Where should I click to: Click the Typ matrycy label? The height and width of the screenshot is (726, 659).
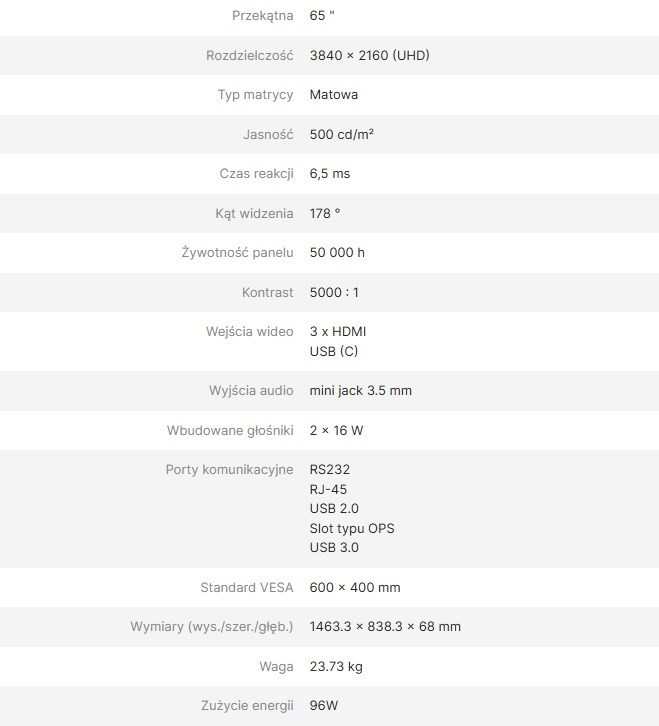click(x=255, y=94)
